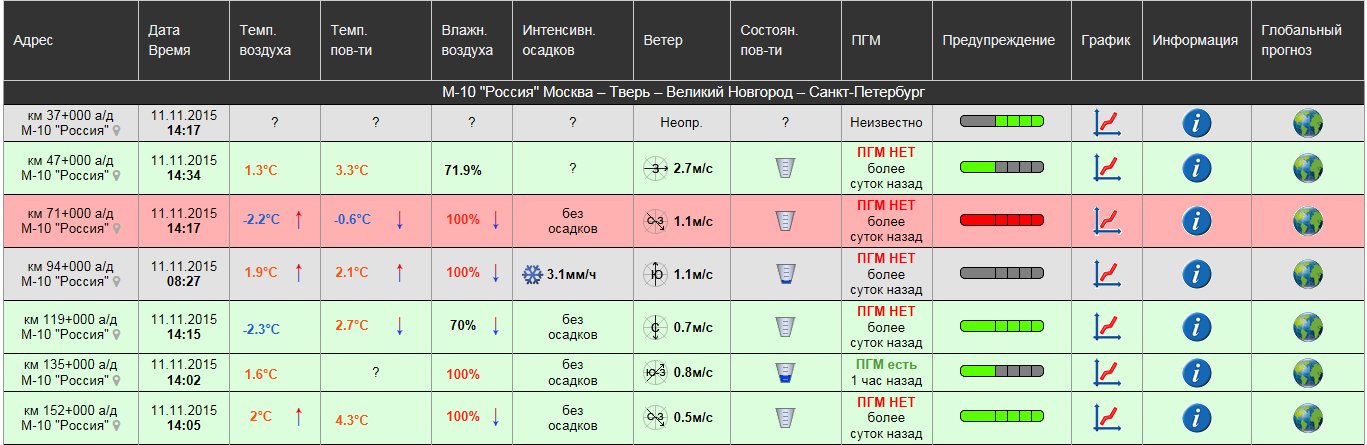Click surface state cup icon for km 135+000
This screenshot has width=1367, height=445.
pyautogui.click(x=785, y=374)
